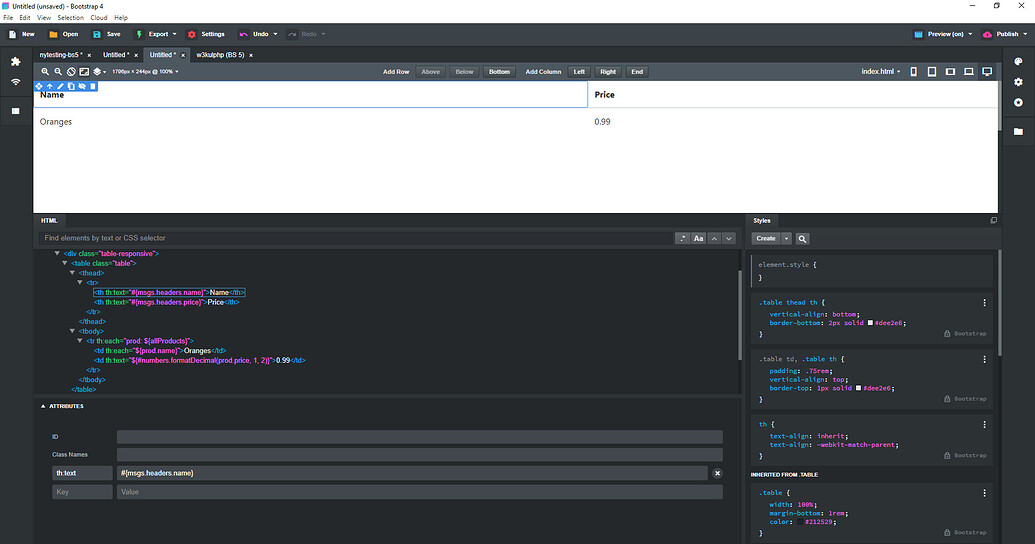Viewport: 1035px width, 544px height.
Task: Open the Options gear panel on right sidebar
Action: (x=1018, y=82)
